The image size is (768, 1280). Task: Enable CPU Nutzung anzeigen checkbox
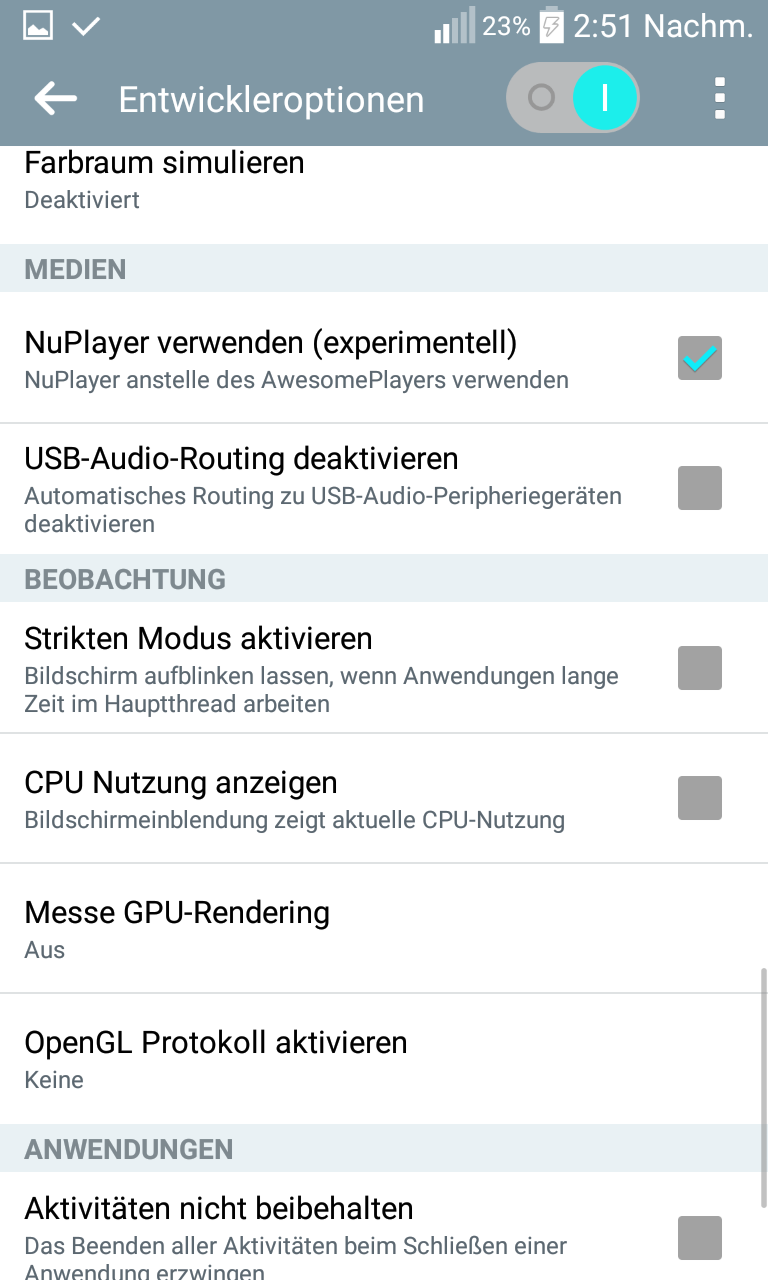pos(699,798)
